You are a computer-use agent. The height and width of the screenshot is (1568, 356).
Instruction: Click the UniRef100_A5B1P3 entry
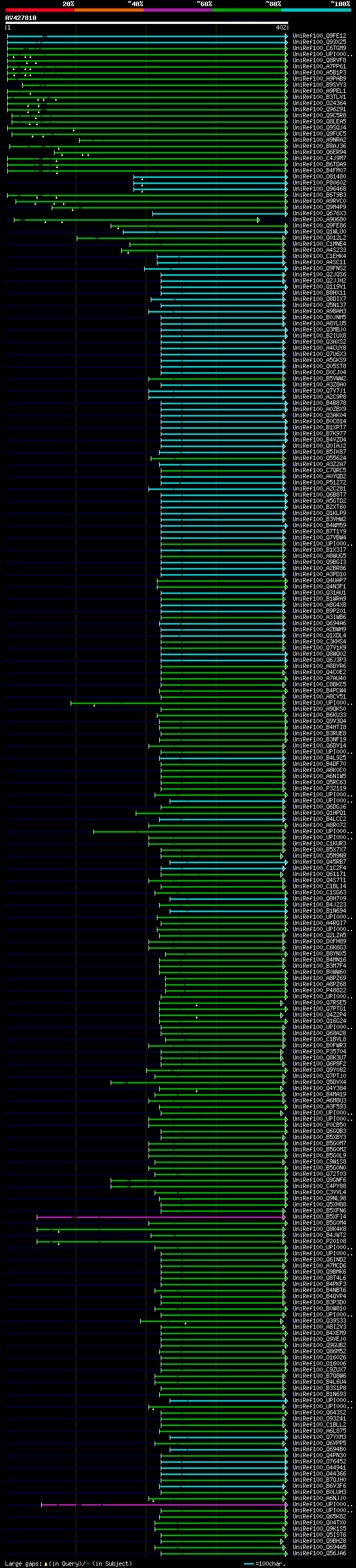pos(319,72)
